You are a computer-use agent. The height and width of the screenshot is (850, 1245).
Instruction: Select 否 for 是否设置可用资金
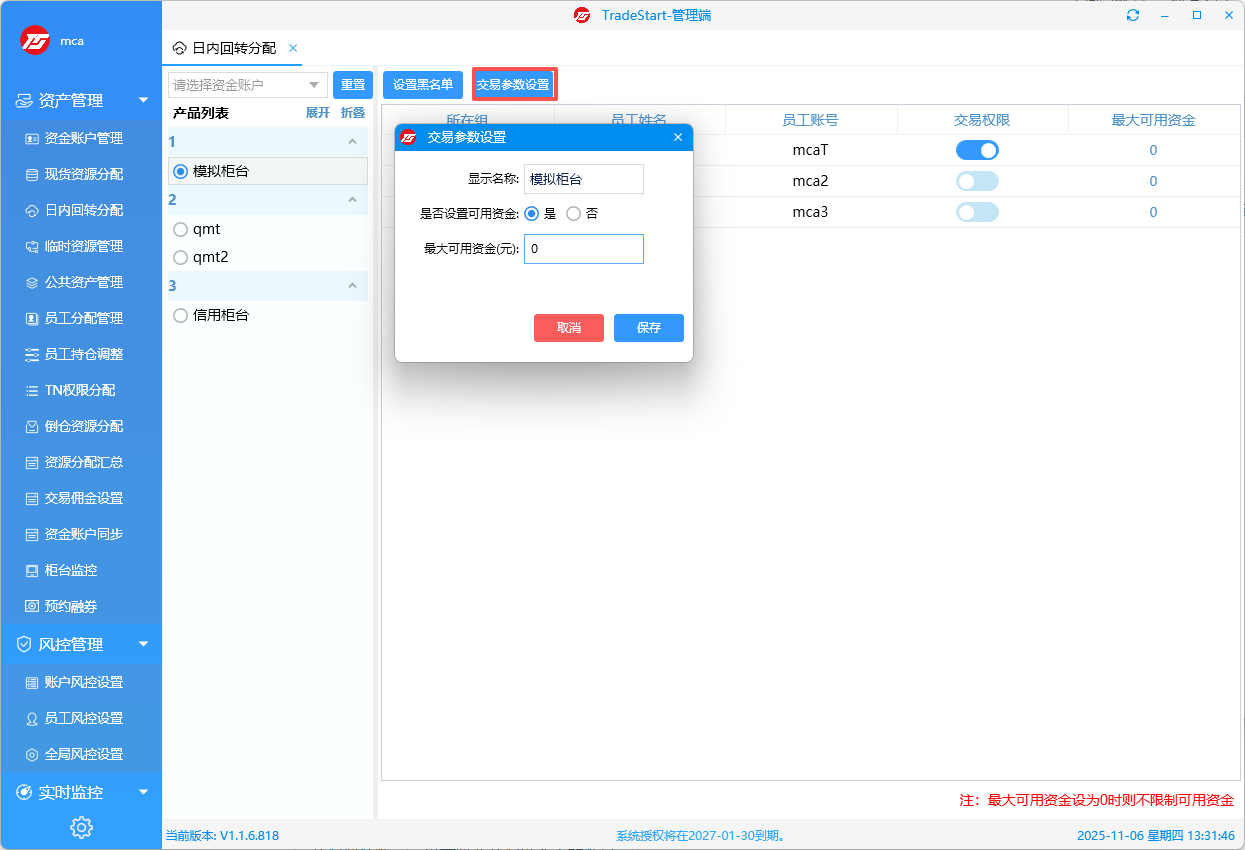[x=574, y=213]
